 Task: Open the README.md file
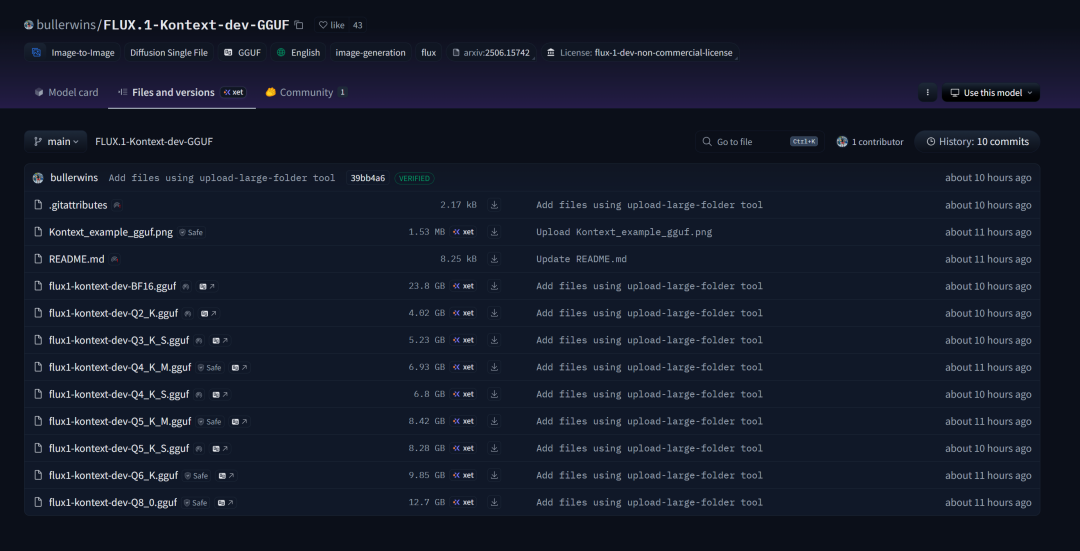pyautogui.click(x=76, y=259)
